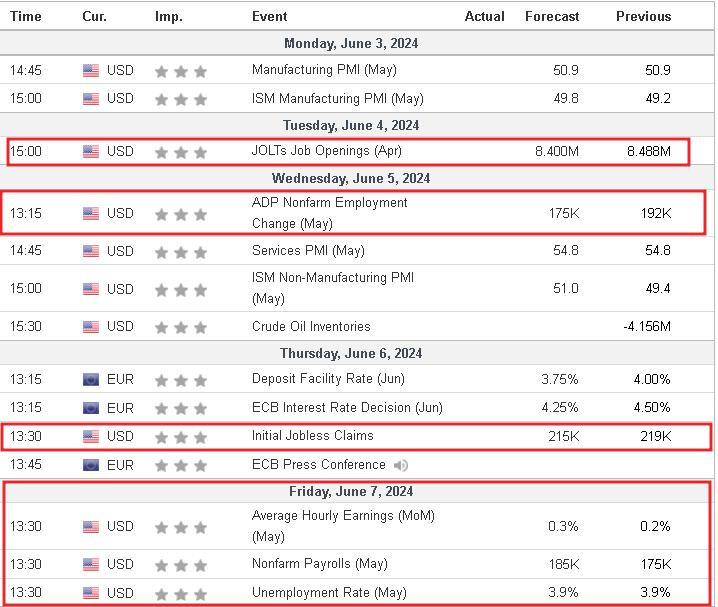
Task: Open the ISM Non-Manufacturing PMI event
Action: [x=332, y=288]
